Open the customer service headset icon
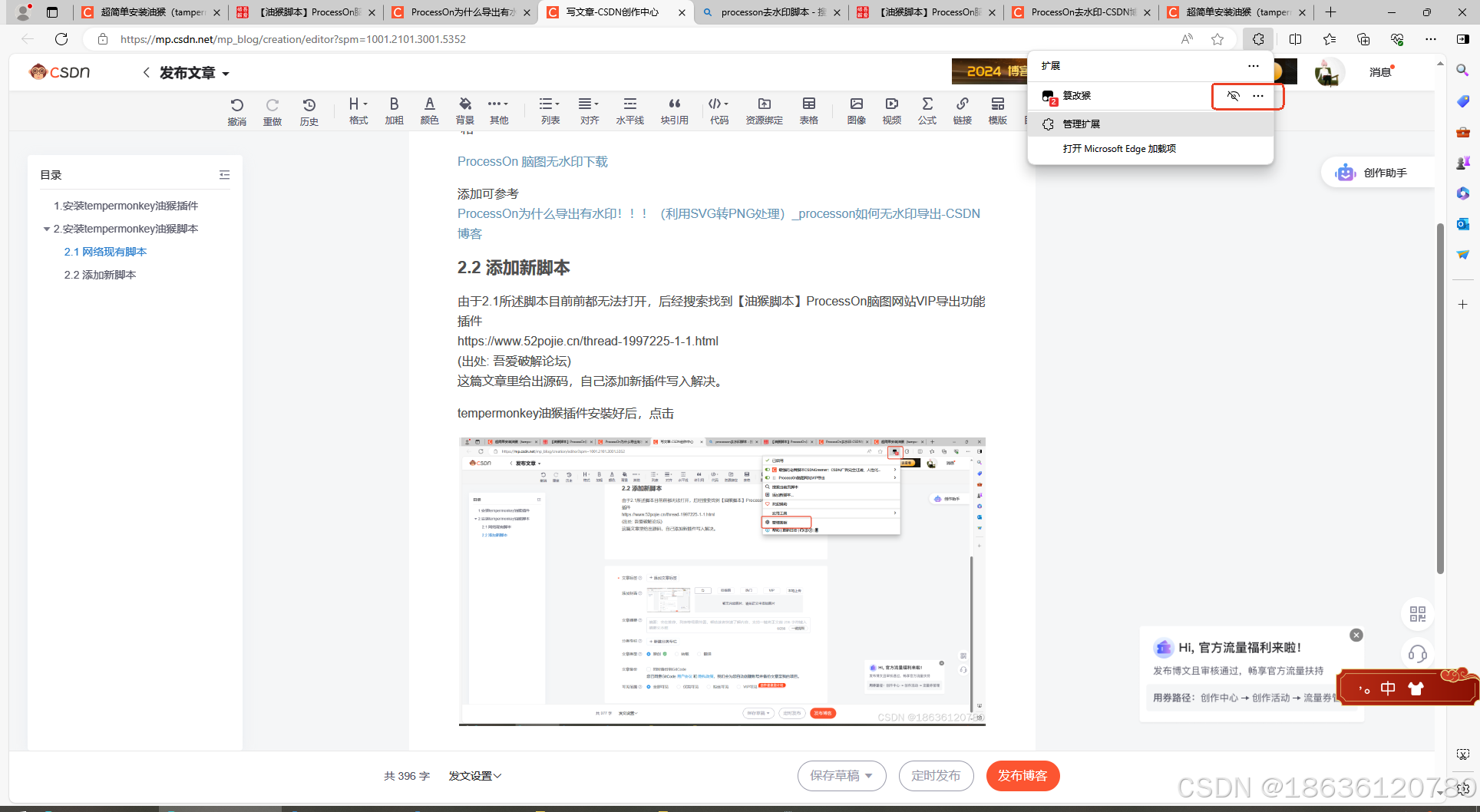The height and width of the screenshot is (812, 1480). pos(1417,654)
